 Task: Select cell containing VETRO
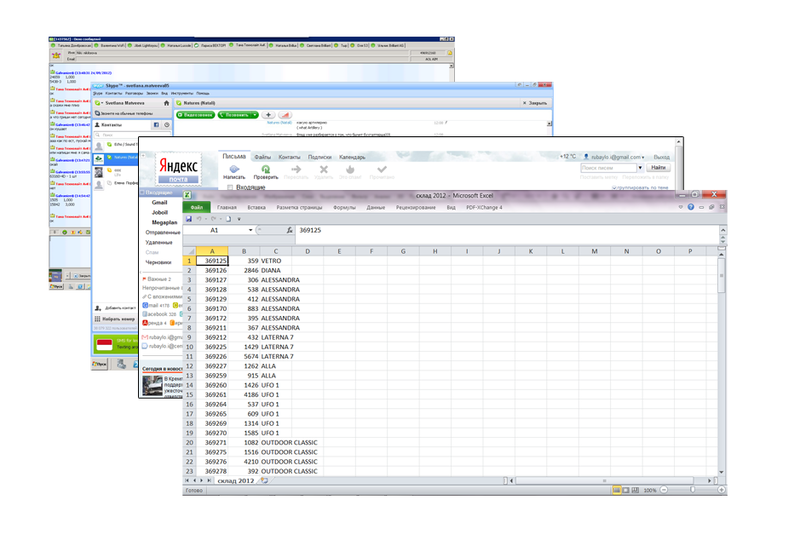(x=276, y=261)
